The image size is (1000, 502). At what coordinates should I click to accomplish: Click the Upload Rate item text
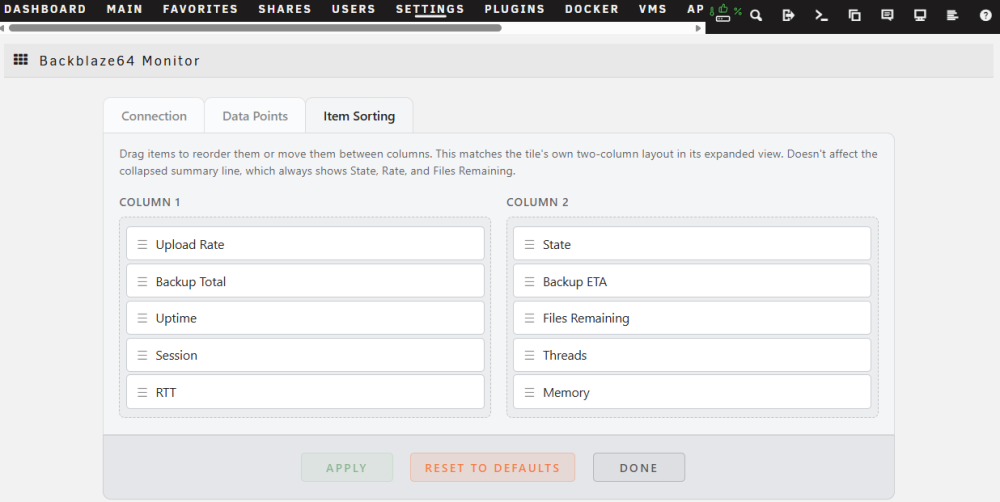click(x=190, y=244)
